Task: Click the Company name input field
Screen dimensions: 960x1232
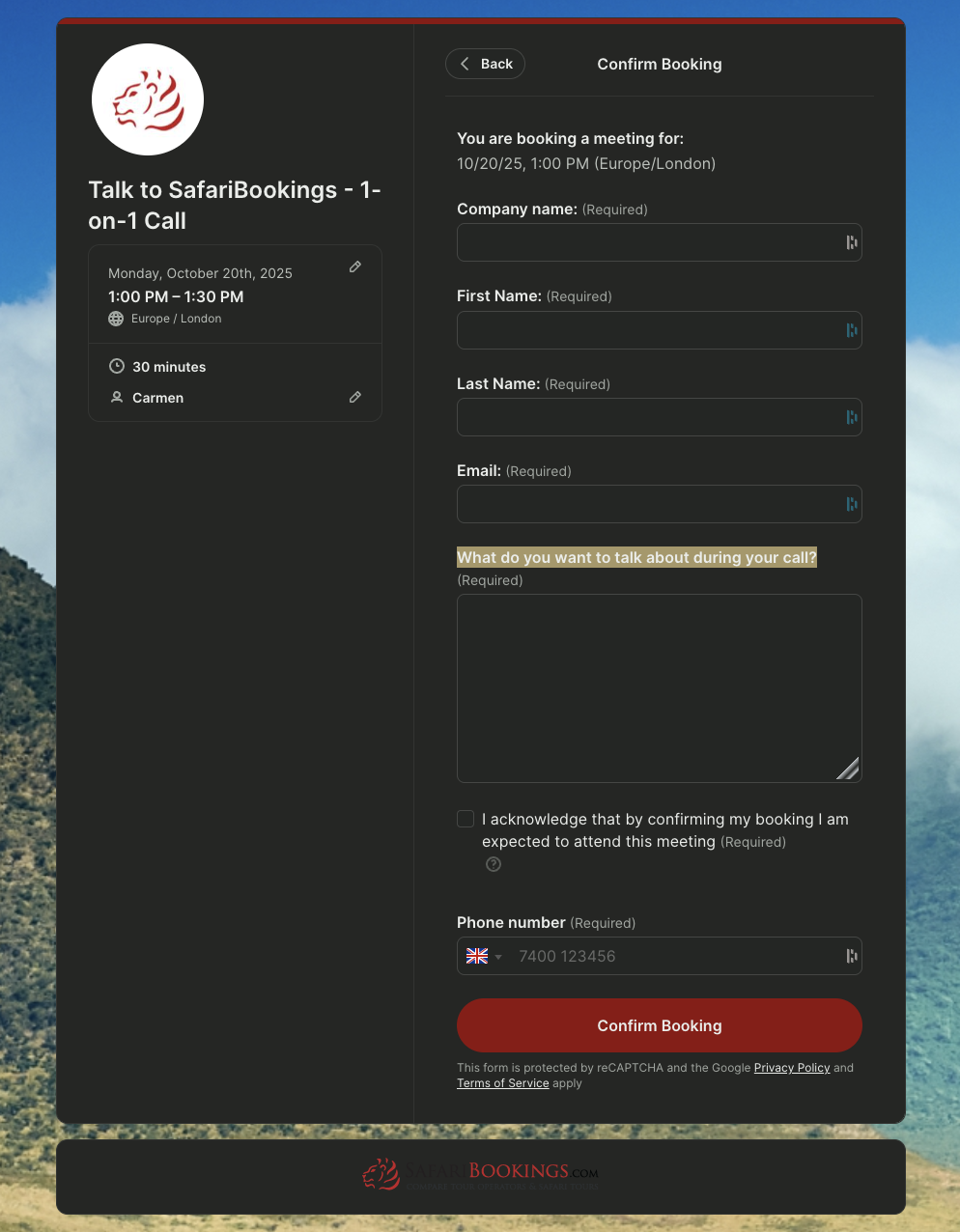Action: 660,242
